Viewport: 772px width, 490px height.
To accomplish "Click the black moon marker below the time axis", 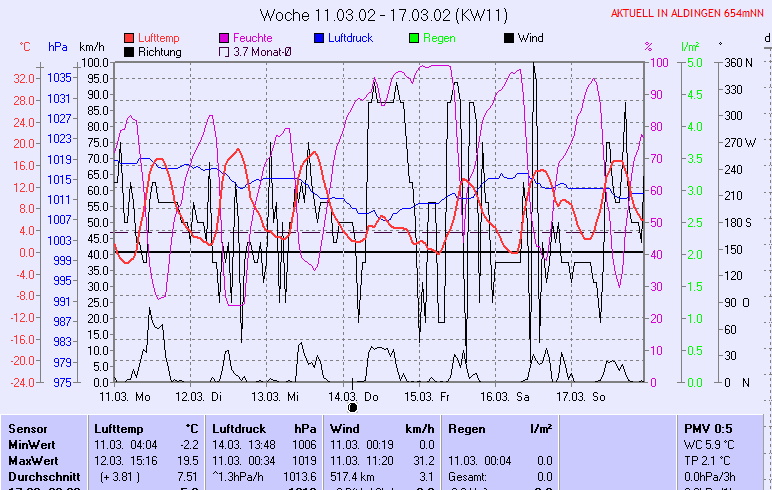I will [352, 407].
